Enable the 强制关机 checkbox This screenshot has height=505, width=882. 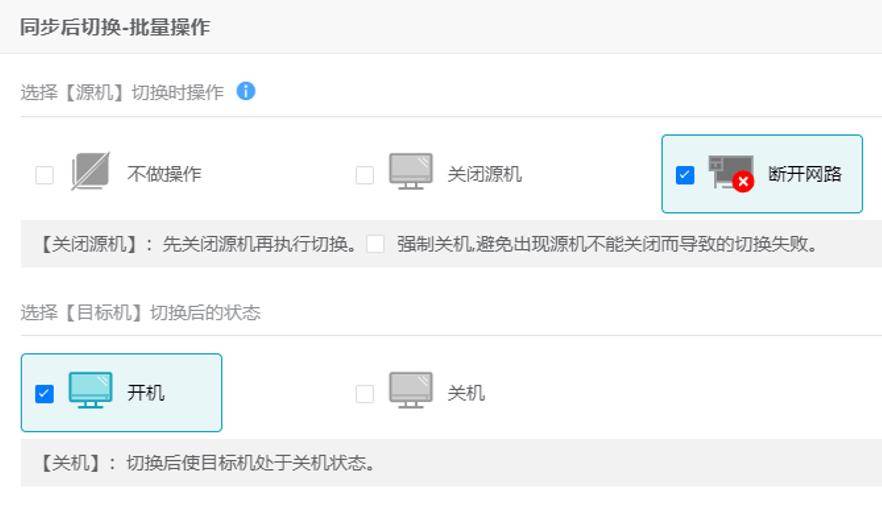pyautogui.click(x=375, y=244)
